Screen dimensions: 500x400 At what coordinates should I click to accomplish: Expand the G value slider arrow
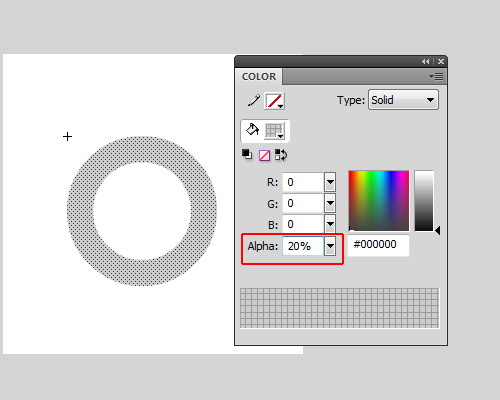pyautogui.click(x=330, y=203)
